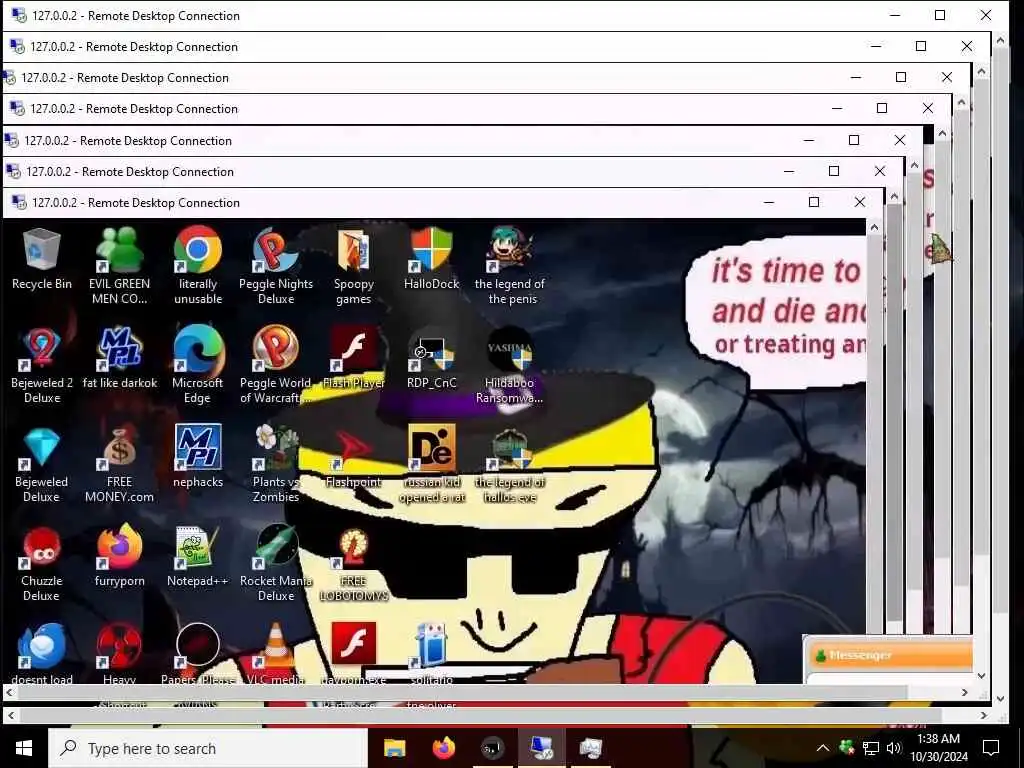This screenshot has width=1024, height=768.
Task: Click the up arrow of the innermost vertical scrollbar
Action: (874, 227)
